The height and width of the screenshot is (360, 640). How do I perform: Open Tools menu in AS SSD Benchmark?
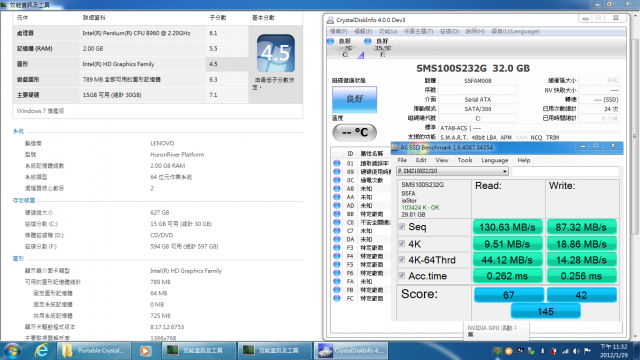pos(465,160)
